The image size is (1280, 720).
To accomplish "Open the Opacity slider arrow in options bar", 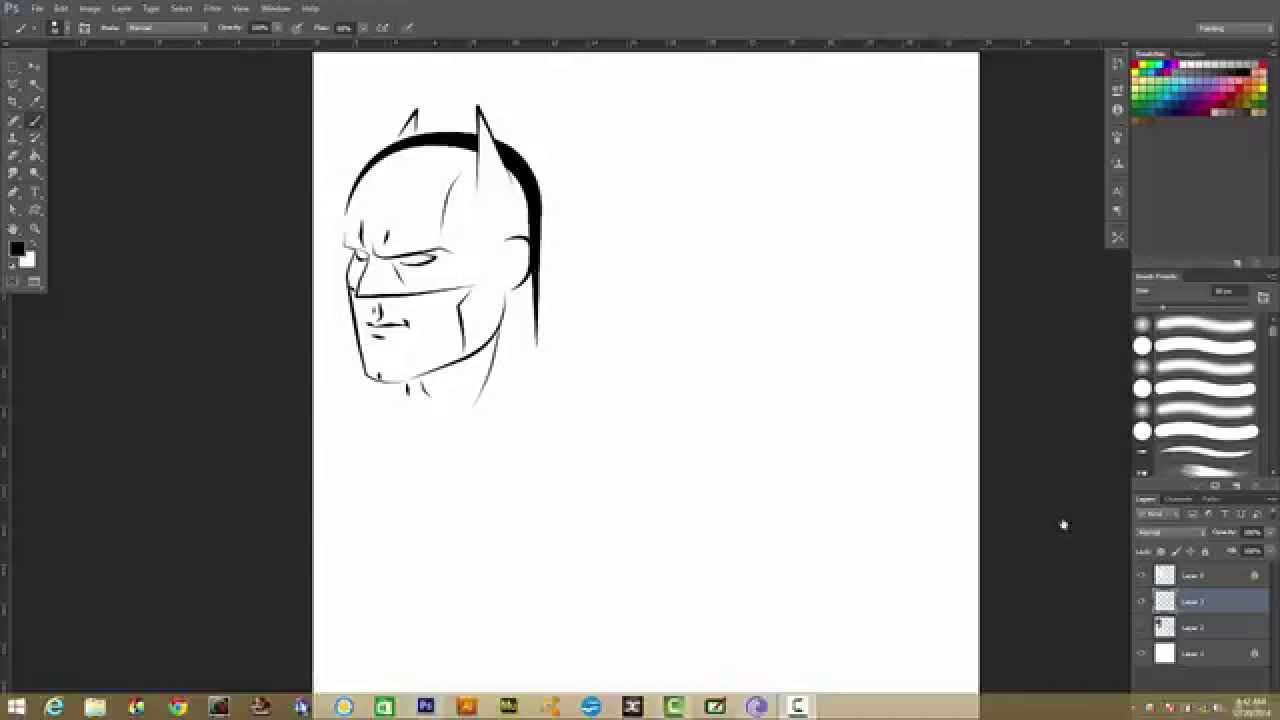I will tap(278, 28).
